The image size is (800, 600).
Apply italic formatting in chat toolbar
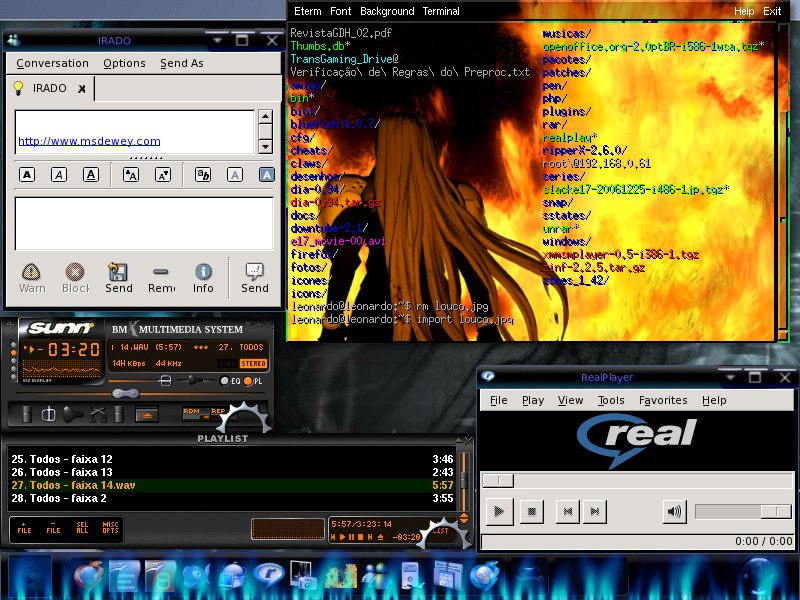tap(59, 175)
